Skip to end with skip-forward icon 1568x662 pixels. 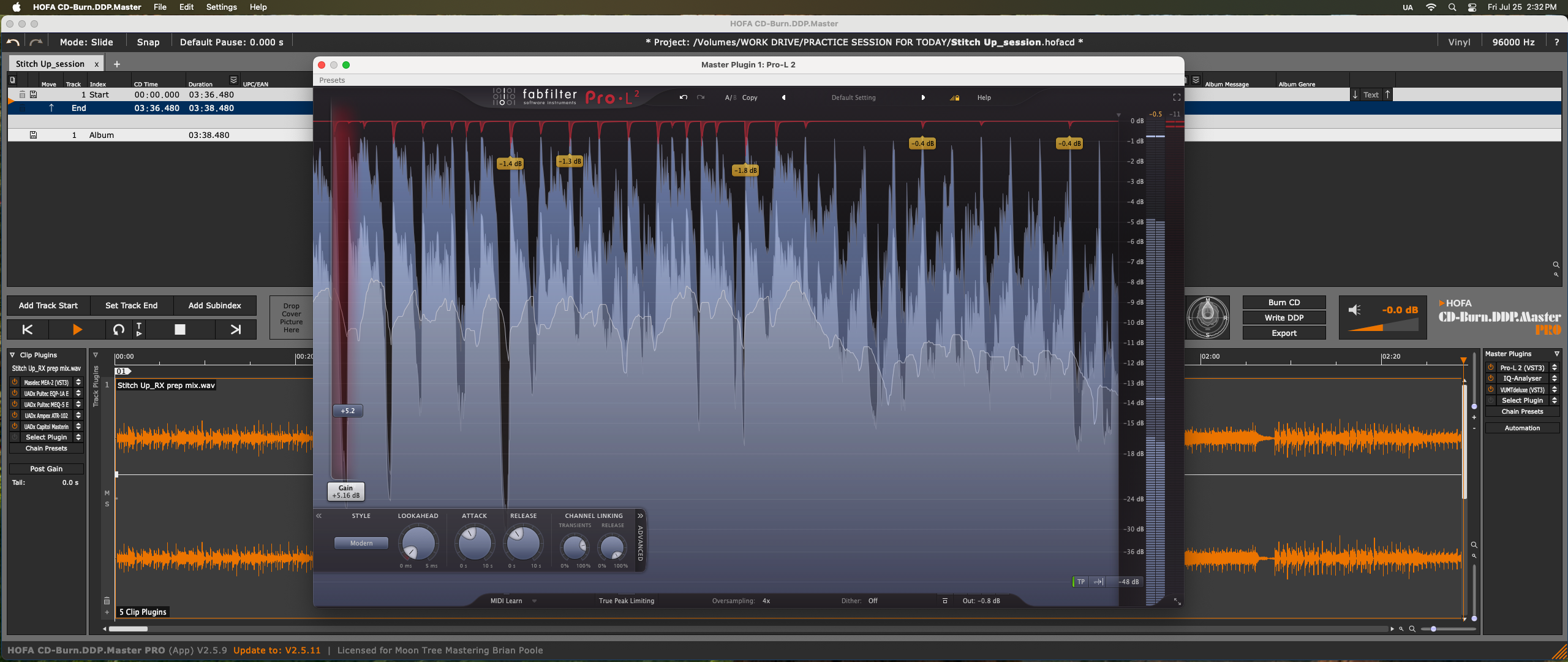235,330
